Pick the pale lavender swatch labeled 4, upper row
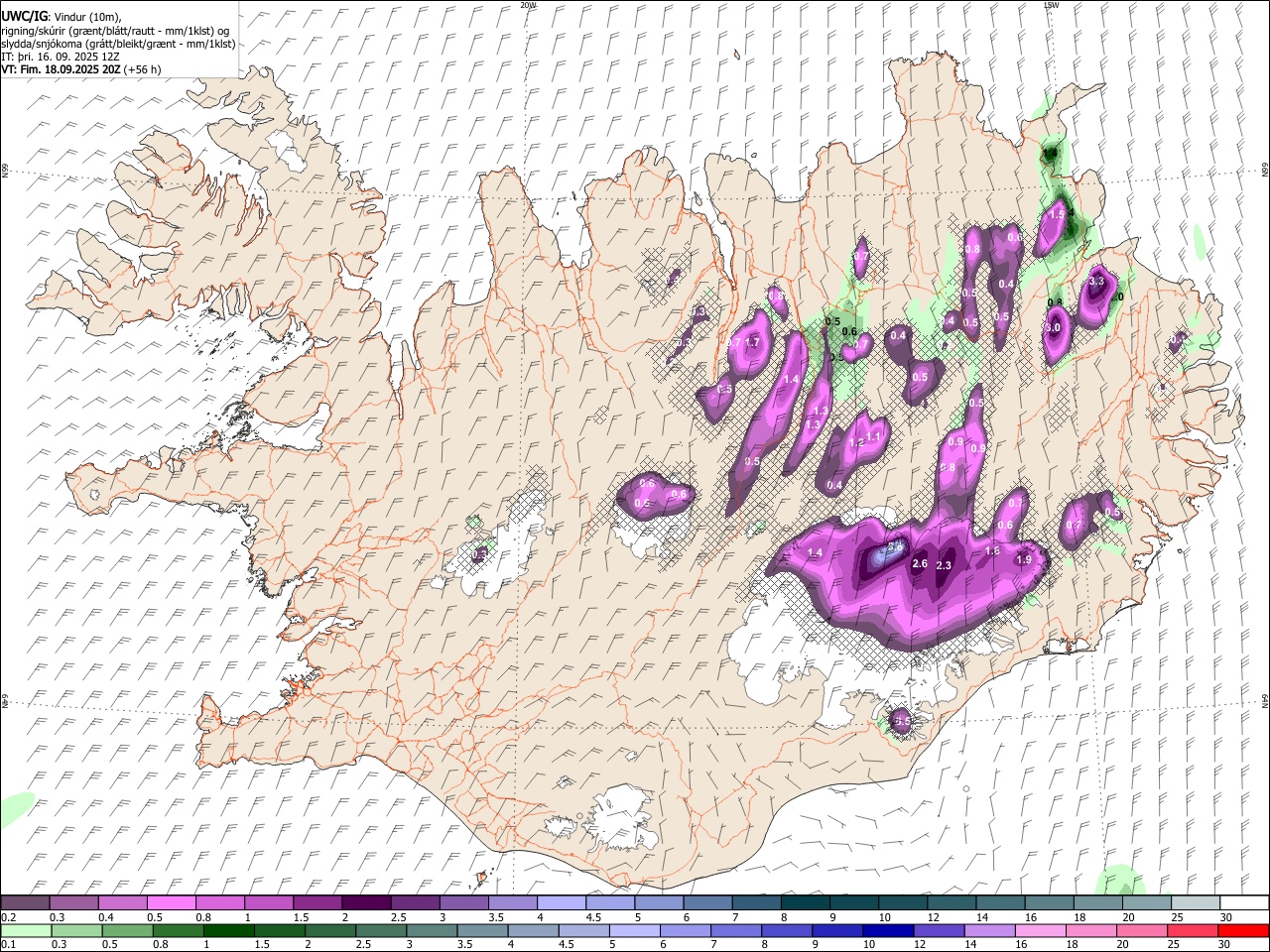 point(562,903)
